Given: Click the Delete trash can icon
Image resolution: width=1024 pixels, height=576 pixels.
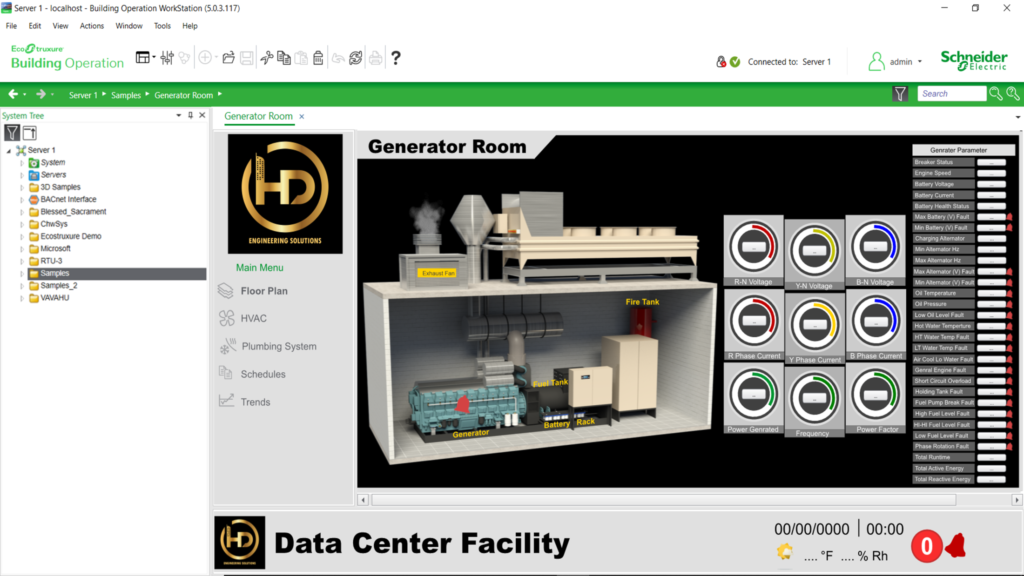Looking at the screenshot, I should tap(318, 58).
